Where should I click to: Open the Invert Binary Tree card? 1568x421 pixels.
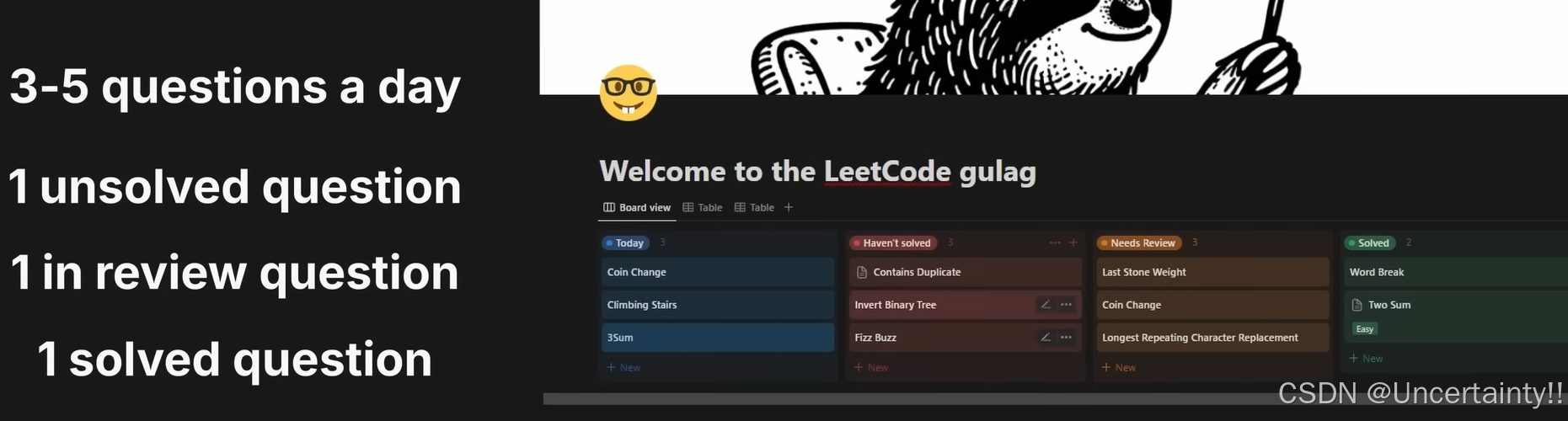[x=966, y=305]
